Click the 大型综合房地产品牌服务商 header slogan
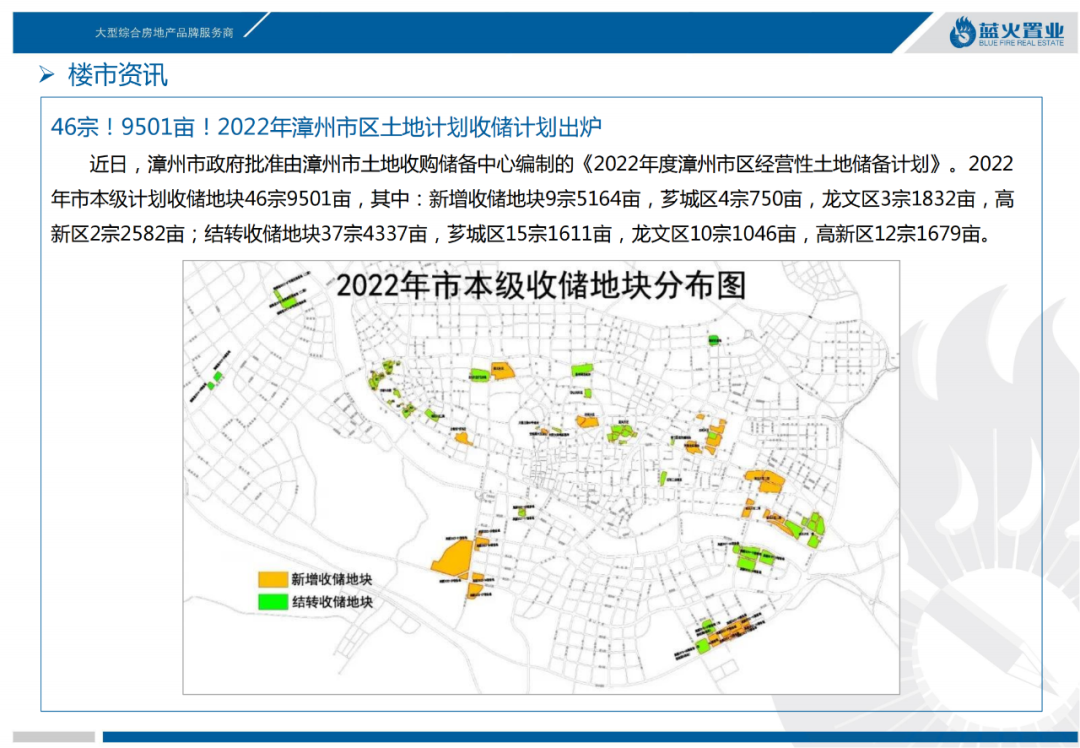1080x748 pixels. 164,32
